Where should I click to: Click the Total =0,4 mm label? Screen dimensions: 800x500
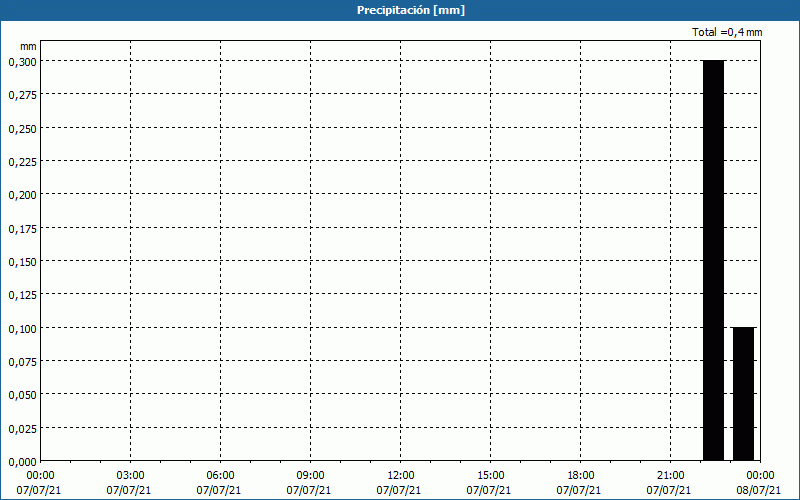pos(727,32)
